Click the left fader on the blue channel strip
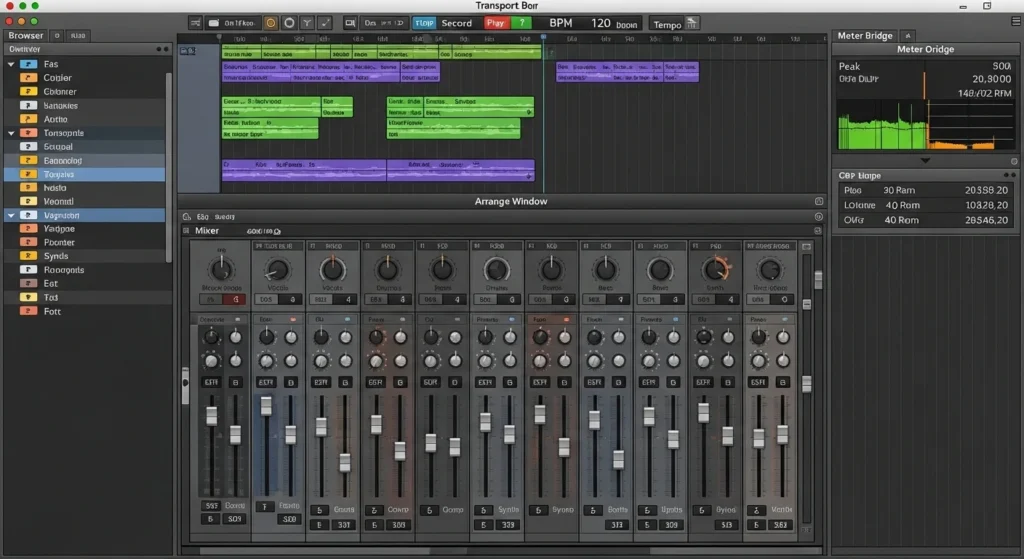Image resolution: width=1024 pixels, height=559 pixels. 266,406
